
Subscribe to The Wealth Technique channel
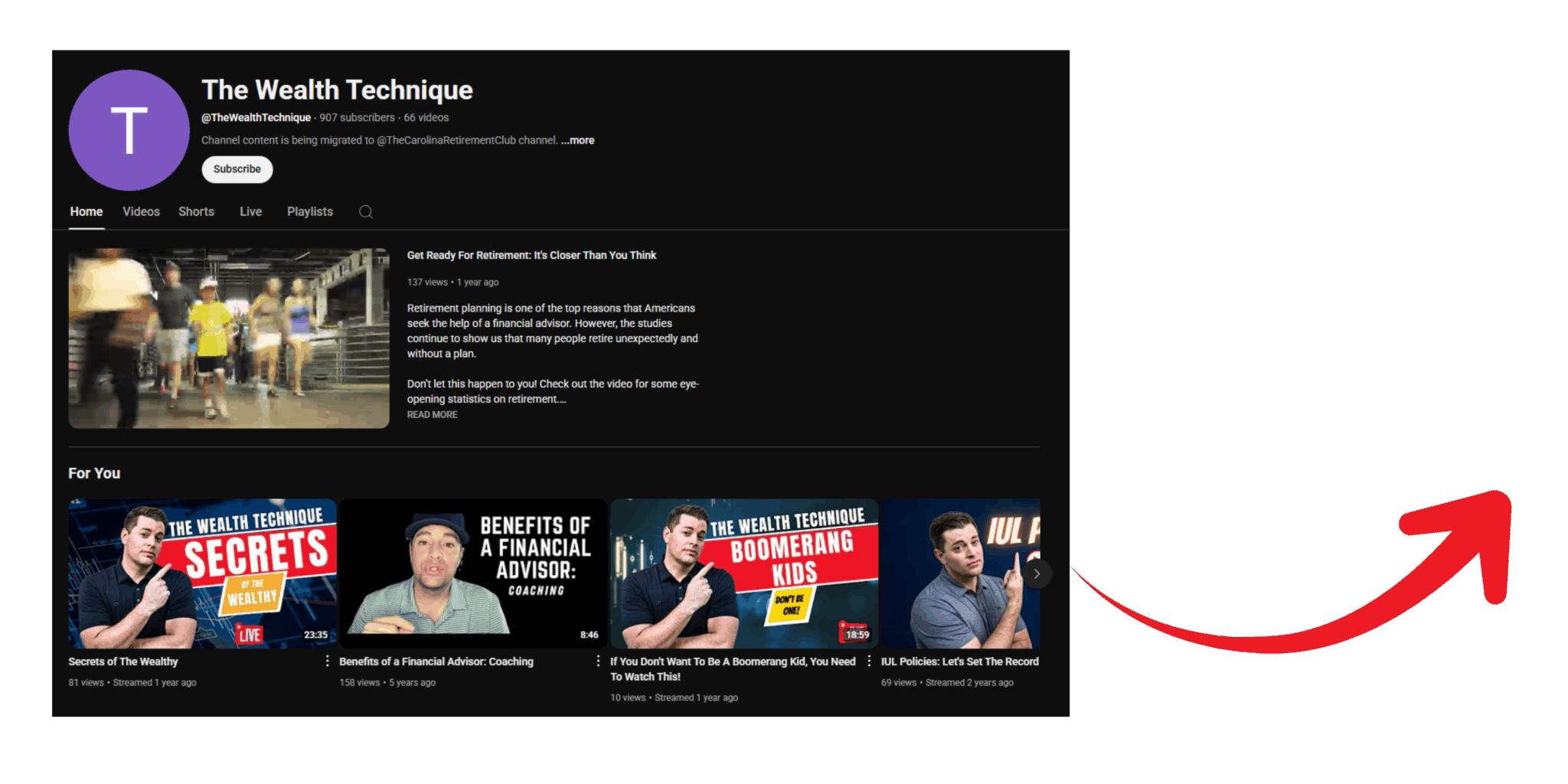(237, 169)
